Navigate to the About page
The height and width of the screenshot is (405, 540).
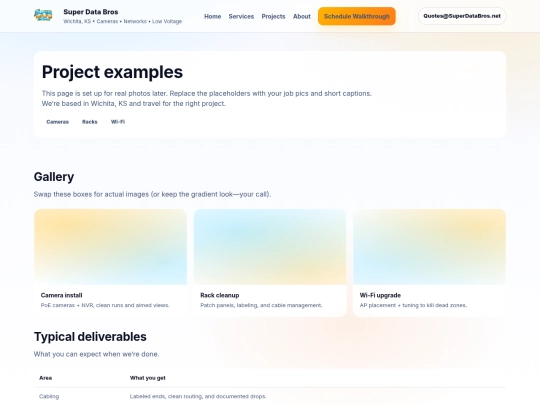point(302,16)
